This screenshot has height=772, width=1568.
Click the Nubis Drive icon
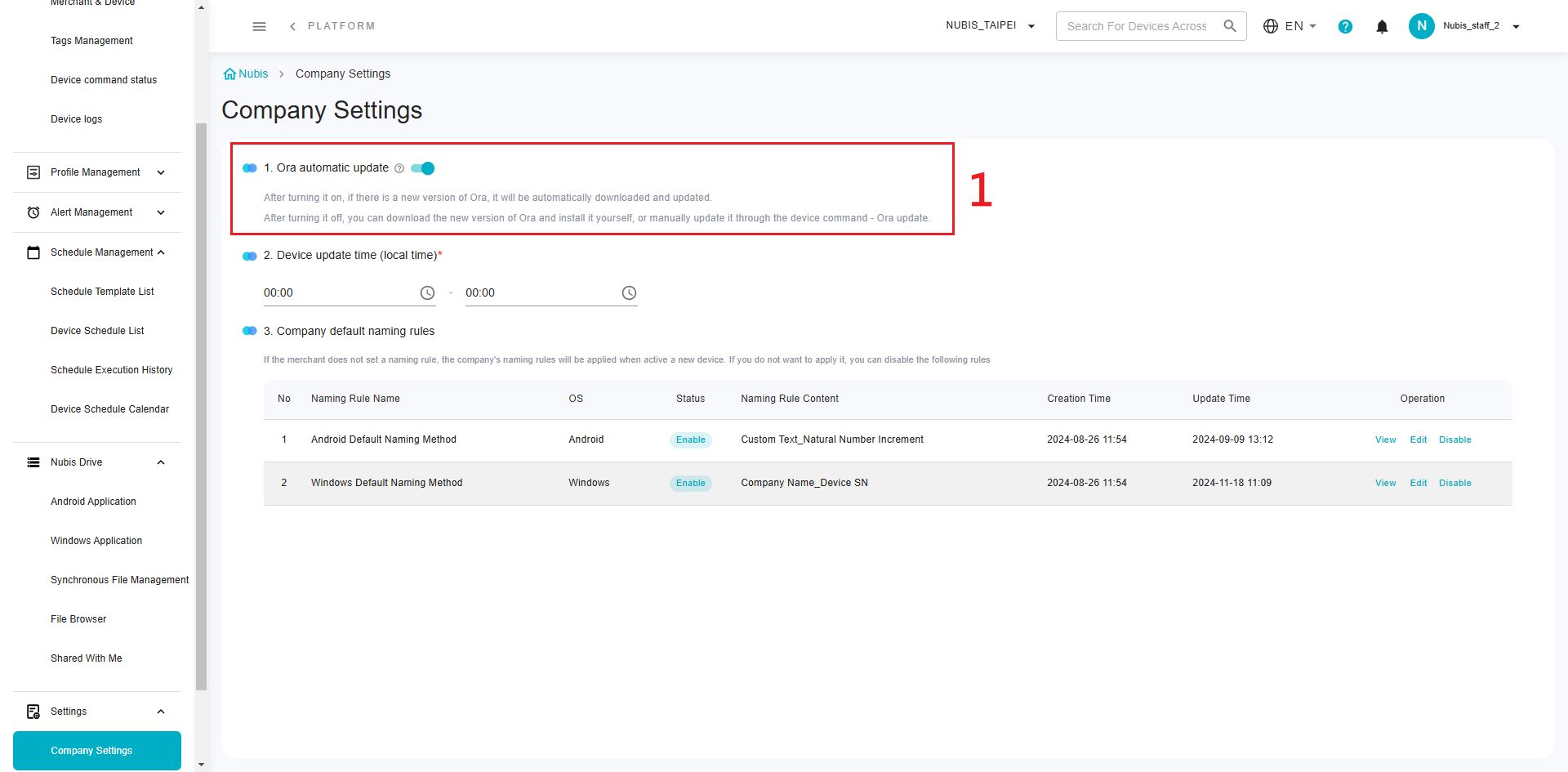coord(33,462)
